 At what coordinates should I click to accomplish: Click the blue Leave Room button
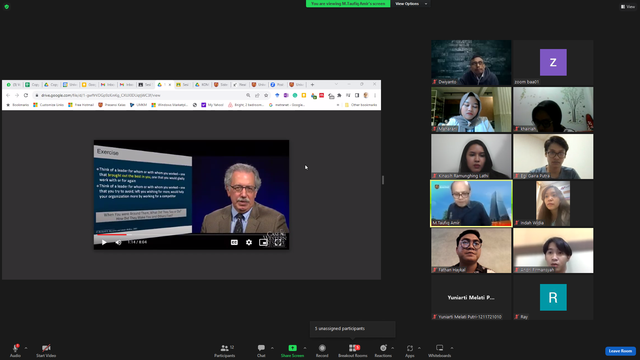coord(620,351)
